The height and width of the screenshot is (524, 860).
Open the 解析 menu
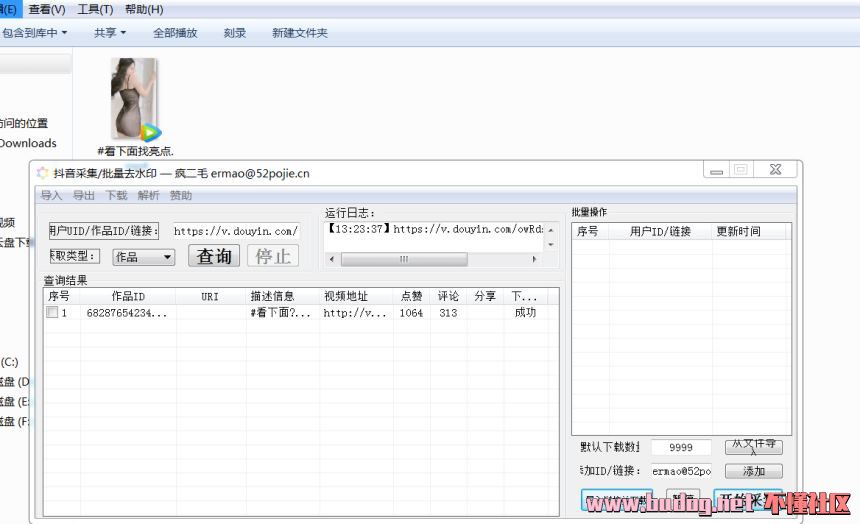[148, 196]
